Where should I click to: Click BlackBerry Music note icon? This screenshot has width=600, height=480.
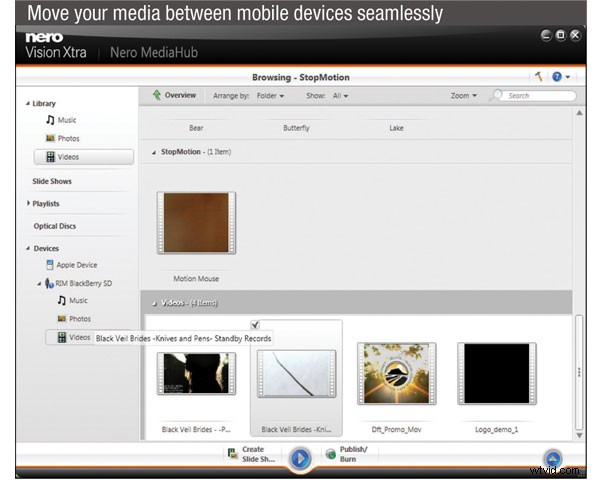click(x=62, y=300)
